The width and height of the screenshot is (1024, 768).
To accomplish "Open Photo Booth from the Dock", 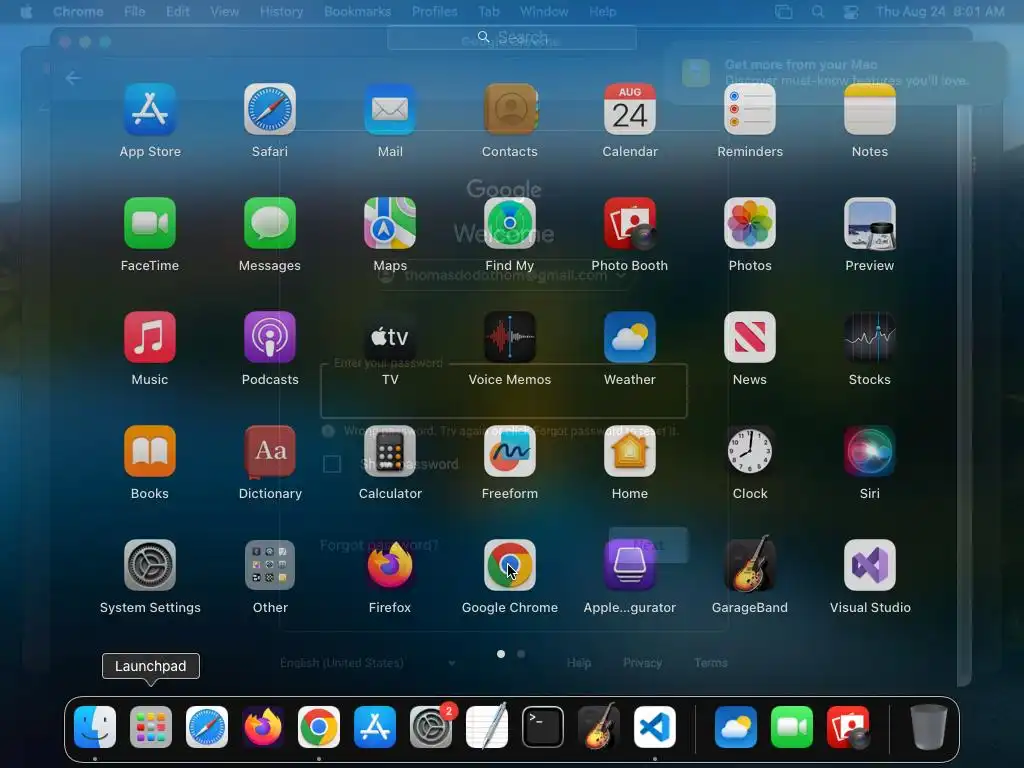I will coord(848,727).
